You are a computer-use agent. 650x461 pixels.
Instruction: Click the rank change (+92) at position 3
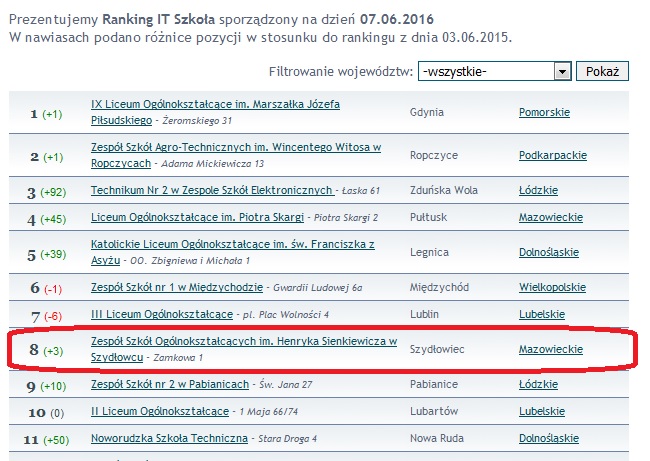coord(53,192)
